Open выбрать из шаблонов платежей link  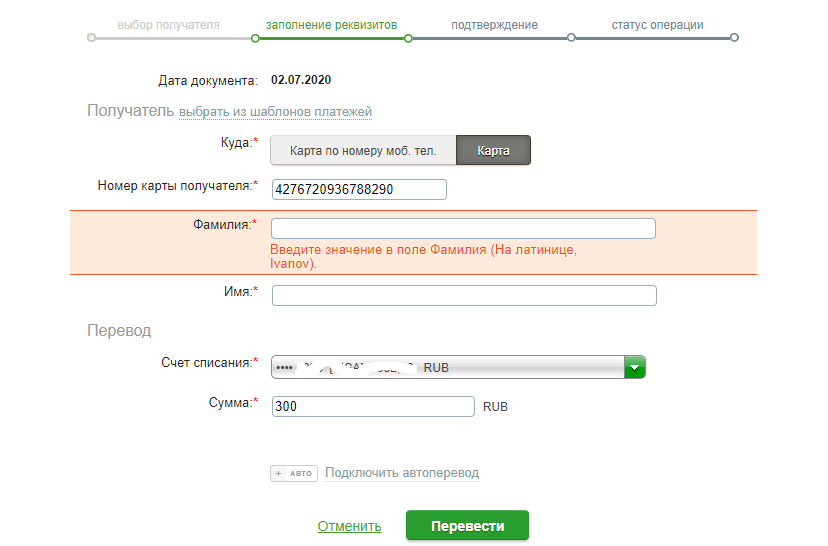tap(275, 112)
